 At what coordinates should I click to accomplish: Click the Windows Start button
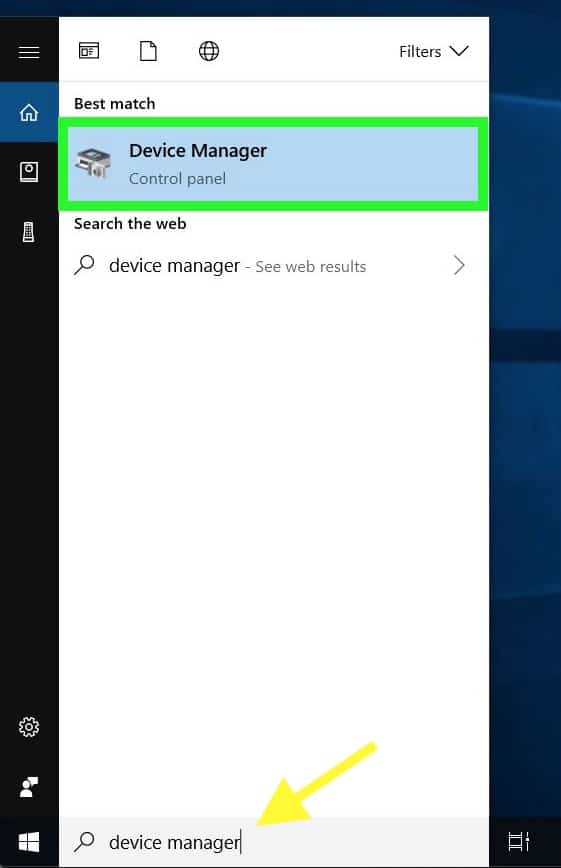[x=29, y=842]
